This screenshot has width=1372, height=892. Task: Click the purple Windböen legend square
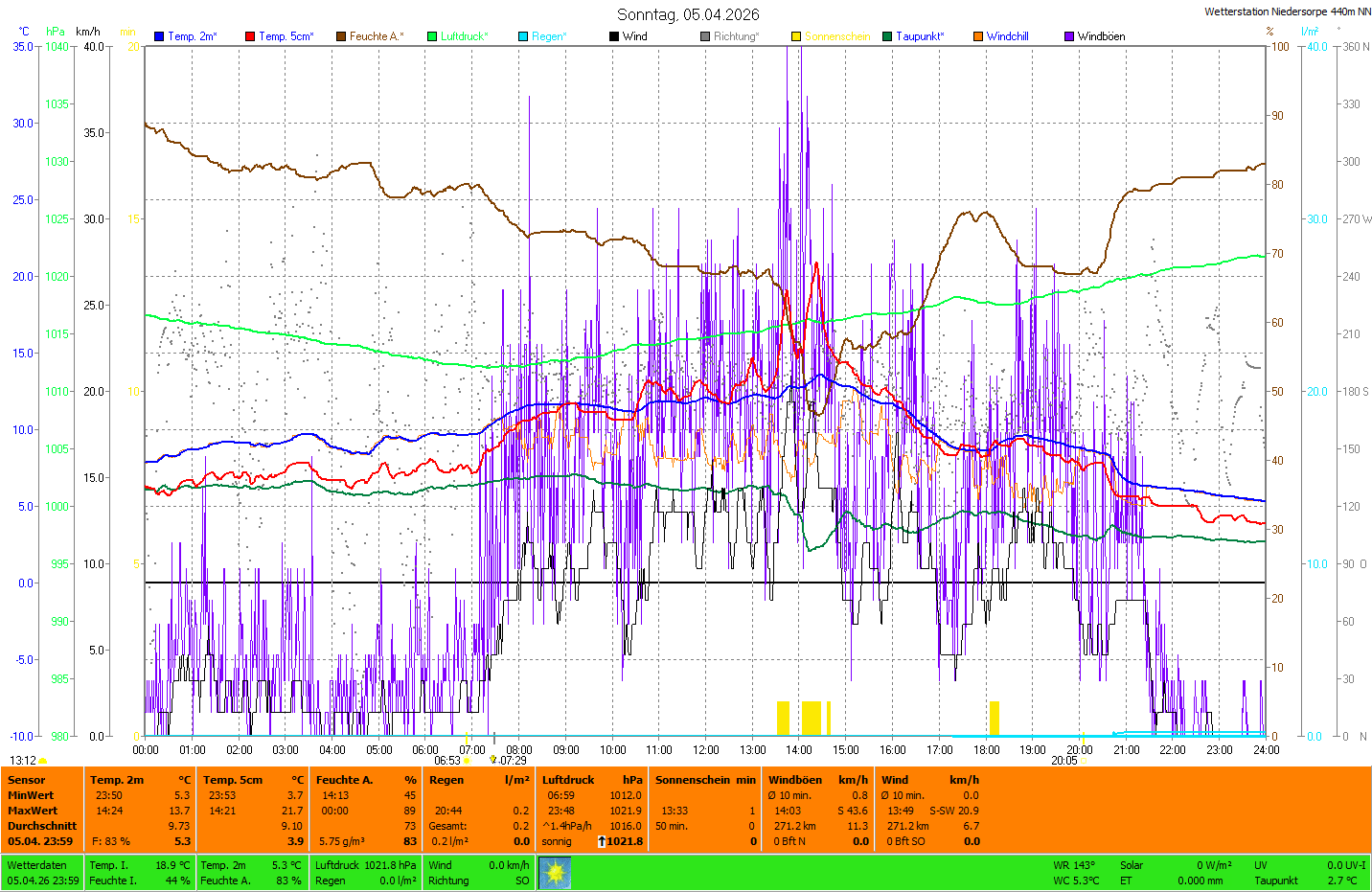pyautogui.click(x=1069, y=36)
